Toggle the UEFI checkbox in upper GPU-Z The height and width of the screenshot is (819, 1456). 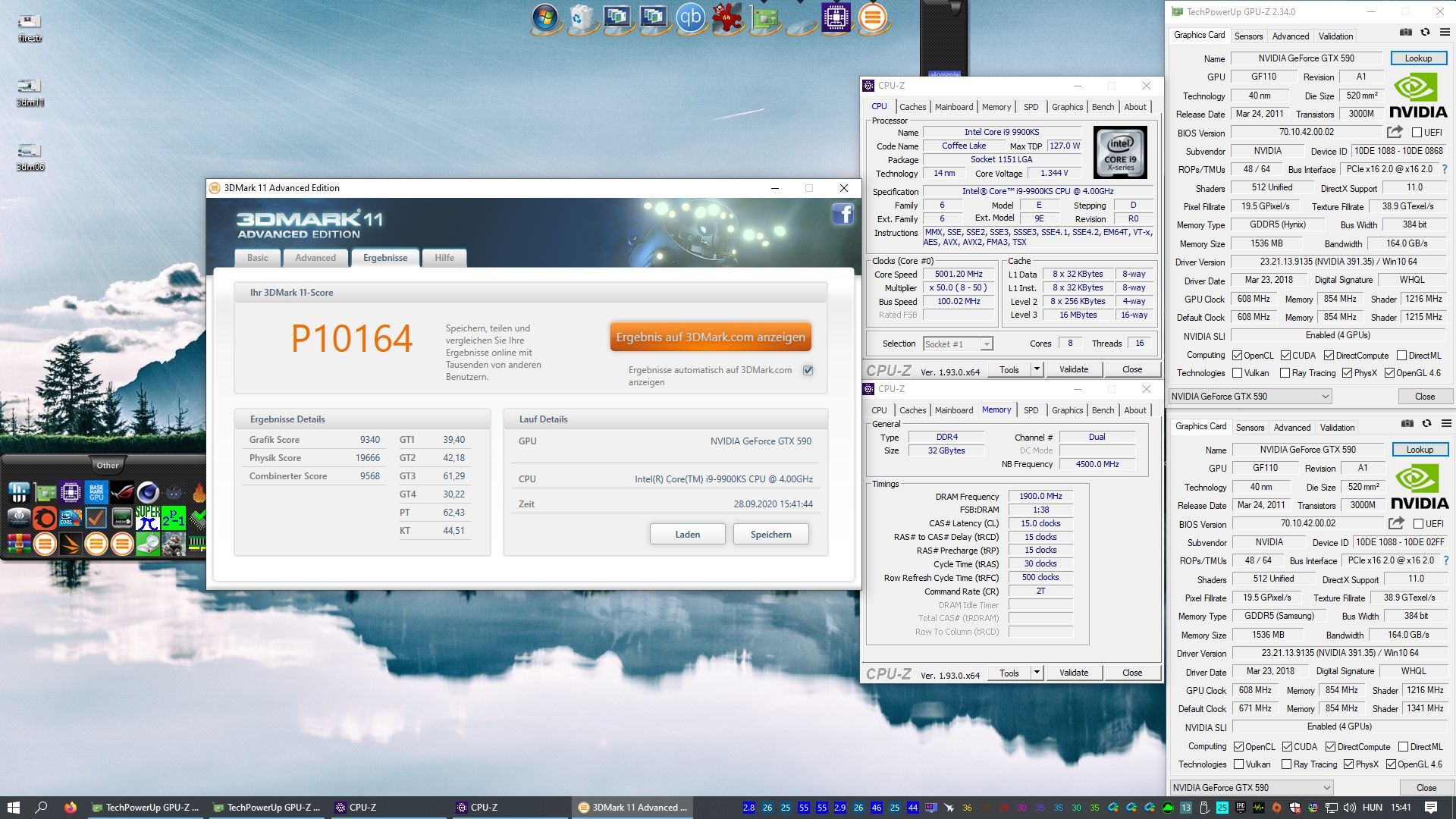coord(1417,133)
